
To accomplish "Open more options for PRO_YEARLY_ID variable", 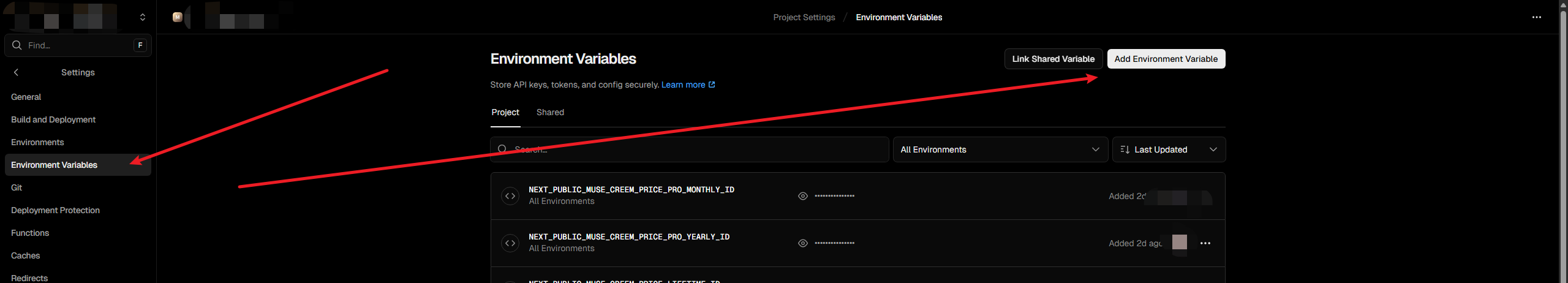I will click(x=1205, y=243).
